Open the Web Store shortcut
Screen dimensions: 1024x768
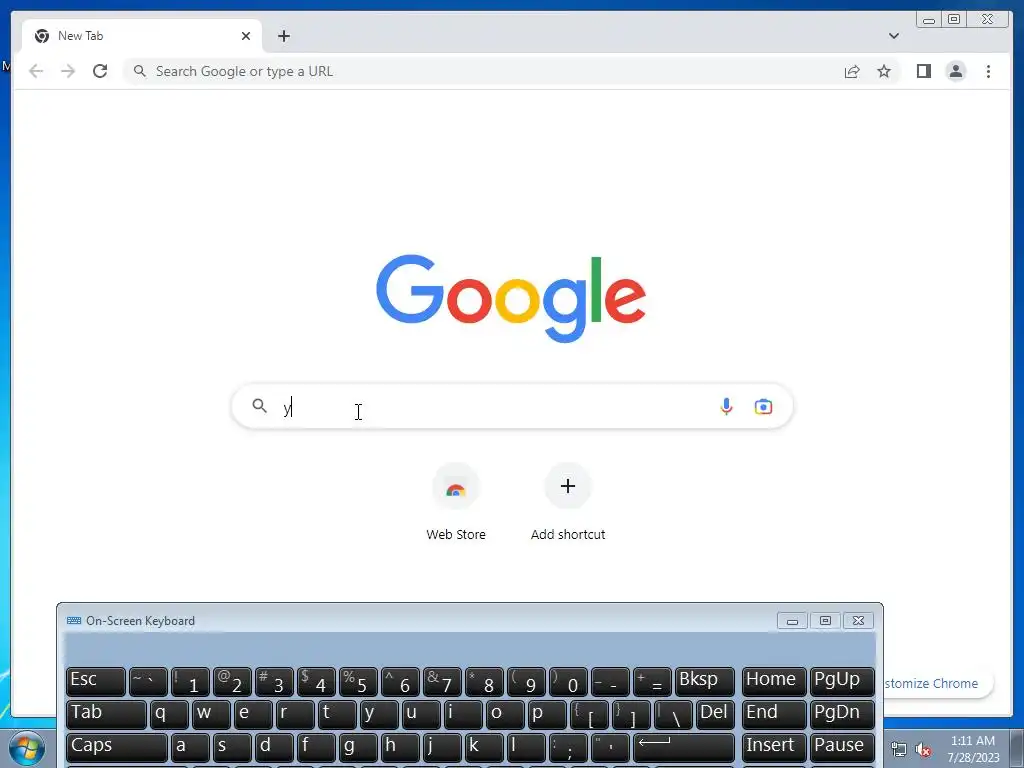(x=456, y=502)
